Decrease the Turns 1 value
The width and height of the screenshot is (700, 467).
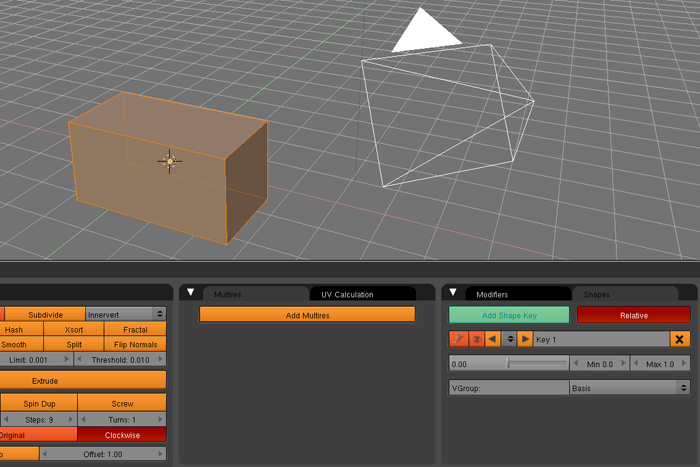(83, 419)
